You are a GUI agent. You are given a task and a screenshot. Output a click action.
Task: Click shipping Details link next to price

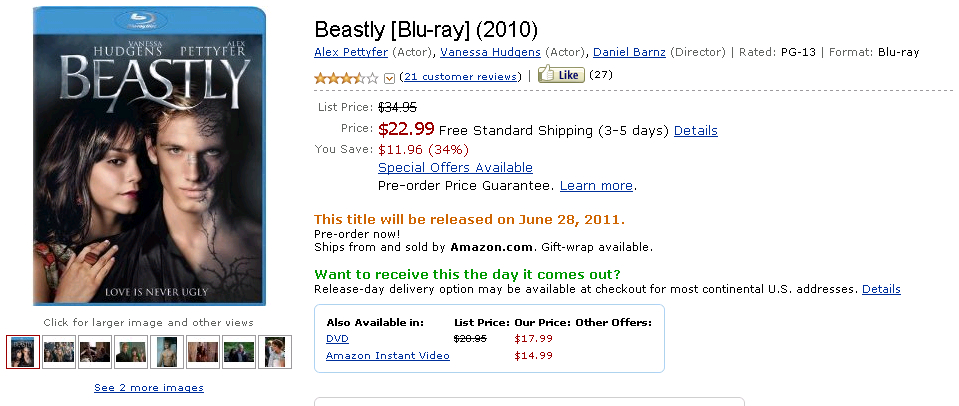pos(695,130)
